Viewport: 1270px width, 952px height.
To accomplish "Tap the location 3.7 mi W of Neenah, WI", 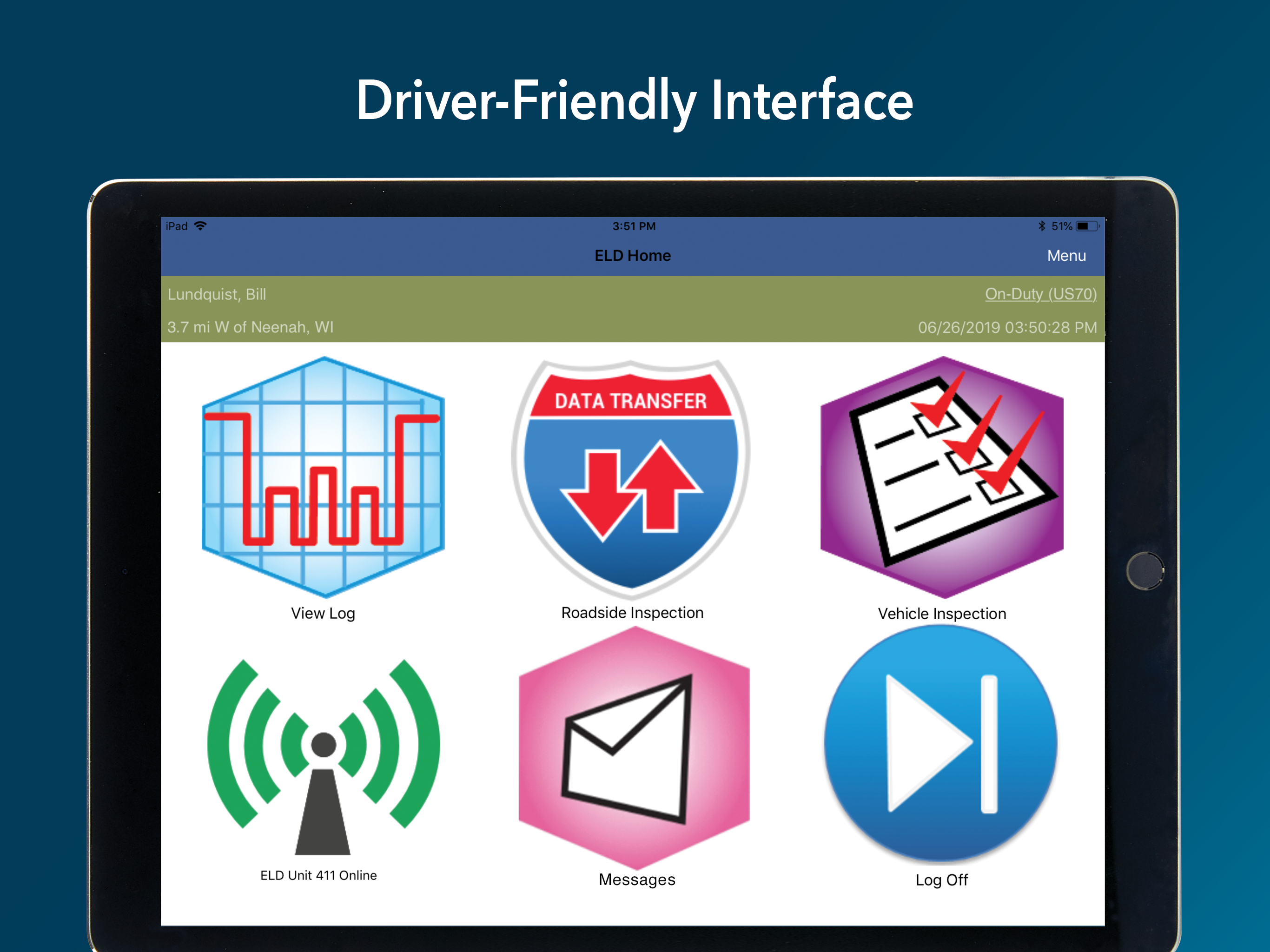I will [250, 327].
